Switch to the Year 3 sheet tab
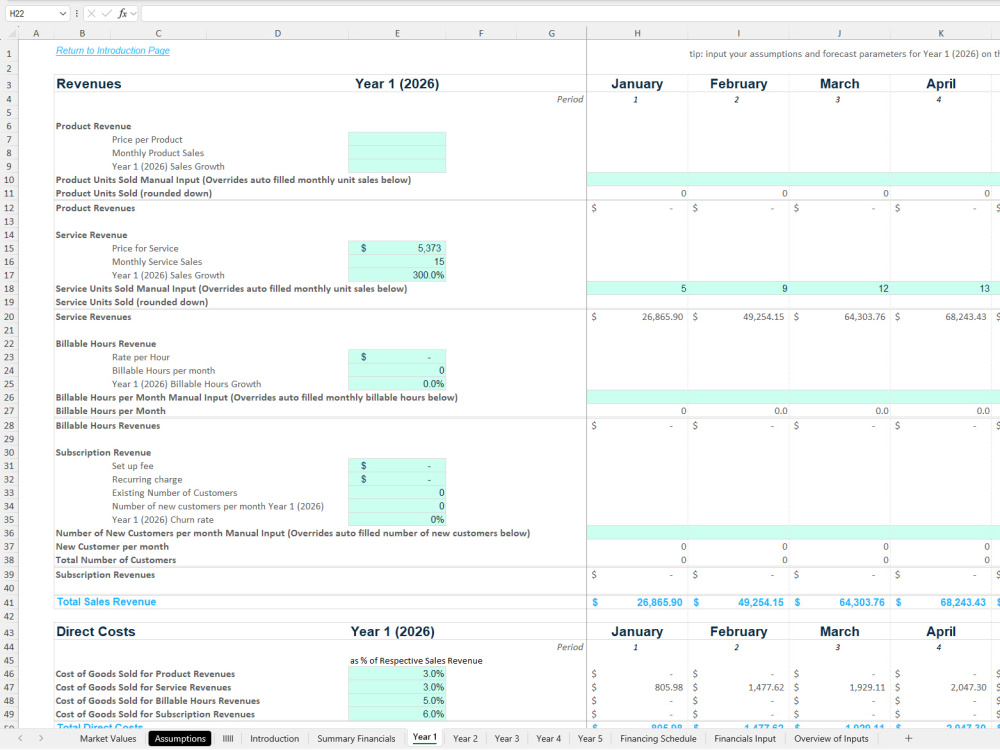The width and height of the screenshot is (1000, 750). 506,739
